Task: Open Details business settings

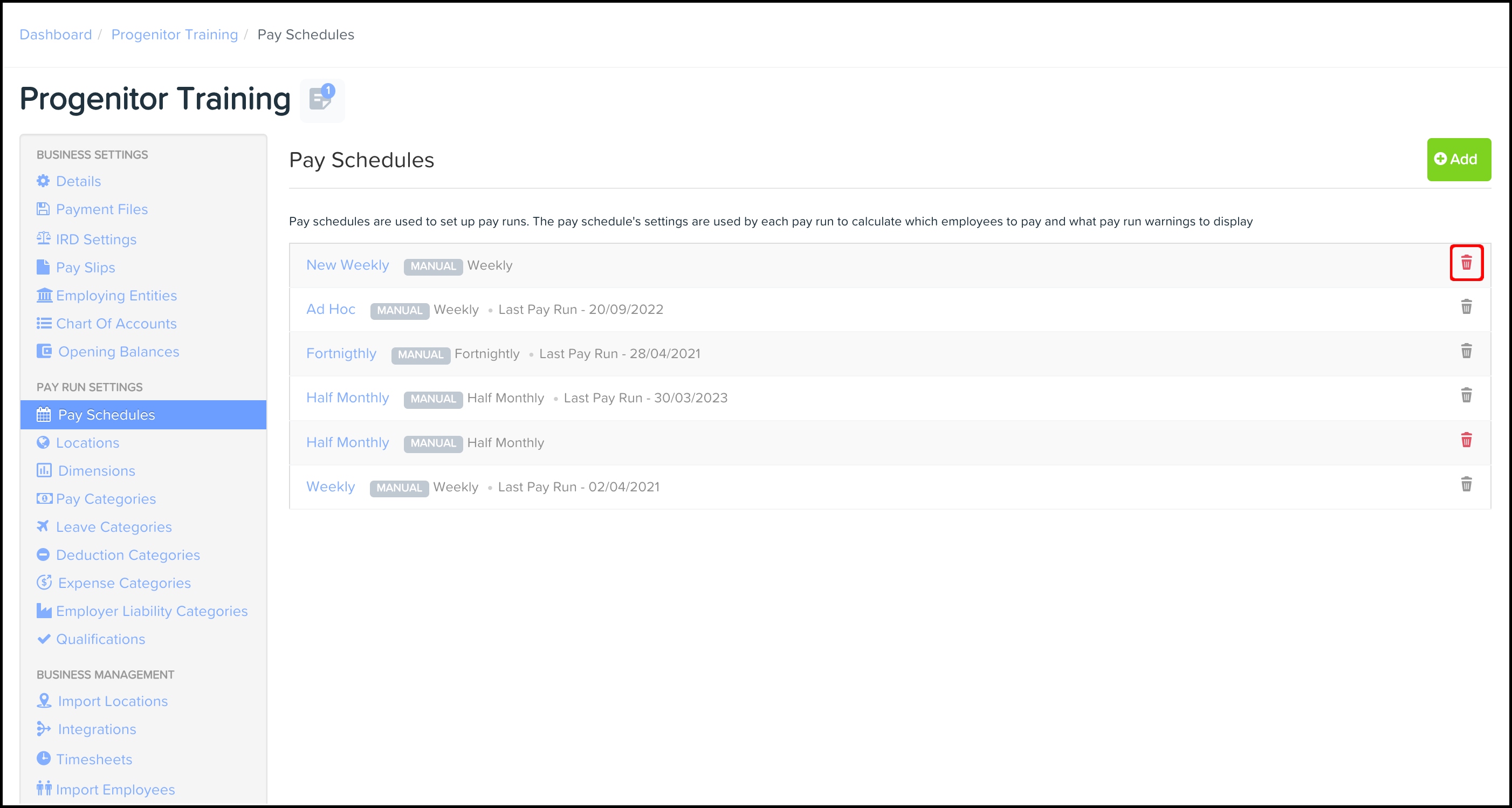Action: 78,181
